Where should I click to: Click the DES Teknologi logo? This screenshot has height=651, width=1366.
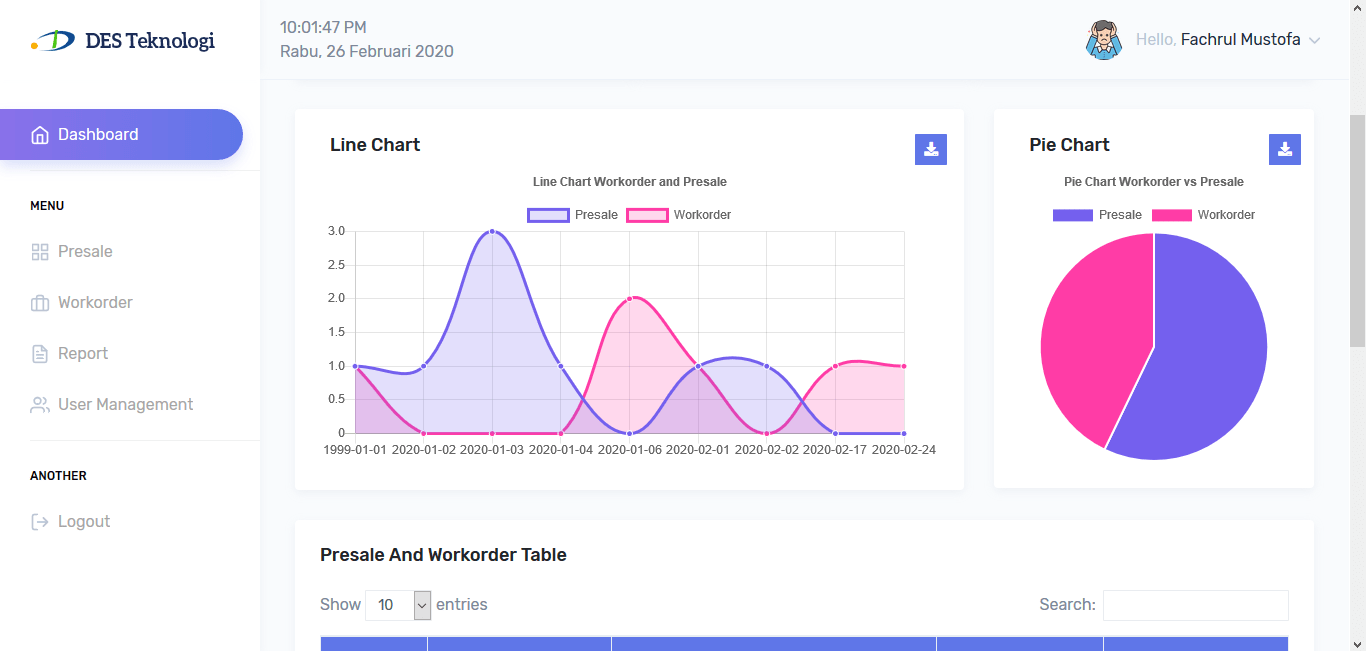[123, 41]
